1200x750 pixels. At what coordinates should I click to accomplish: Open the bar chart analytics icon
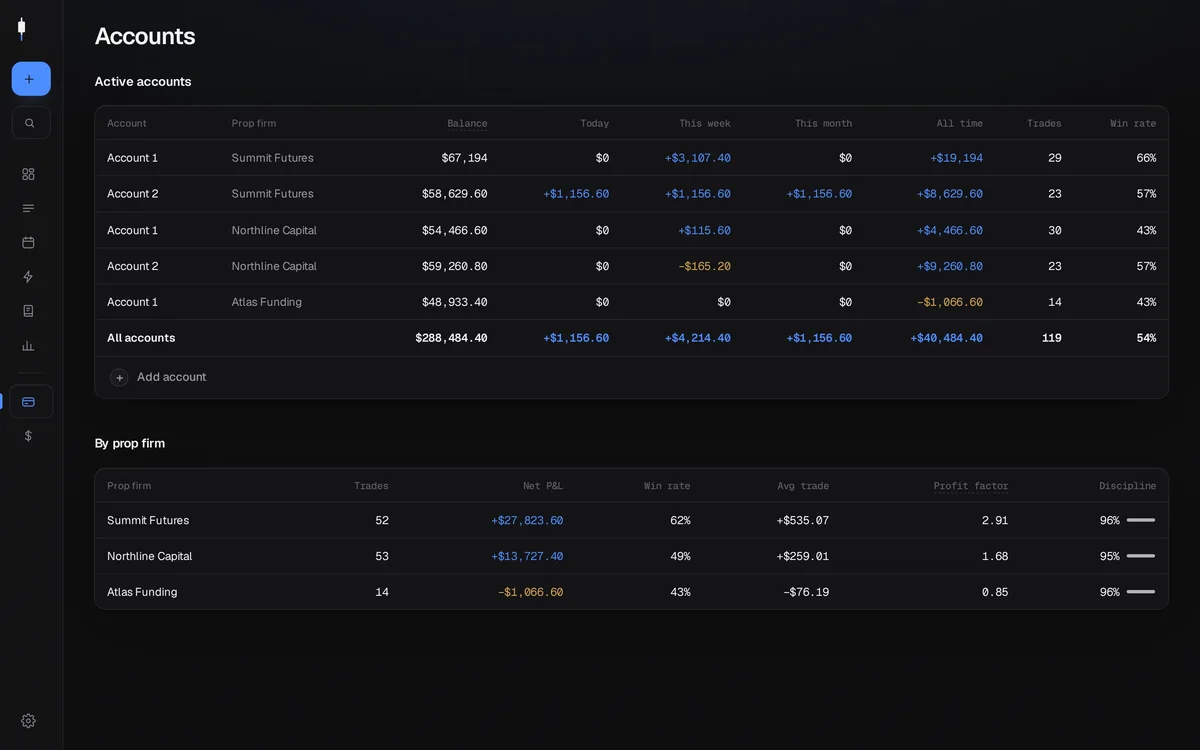(x=28, y=345)
